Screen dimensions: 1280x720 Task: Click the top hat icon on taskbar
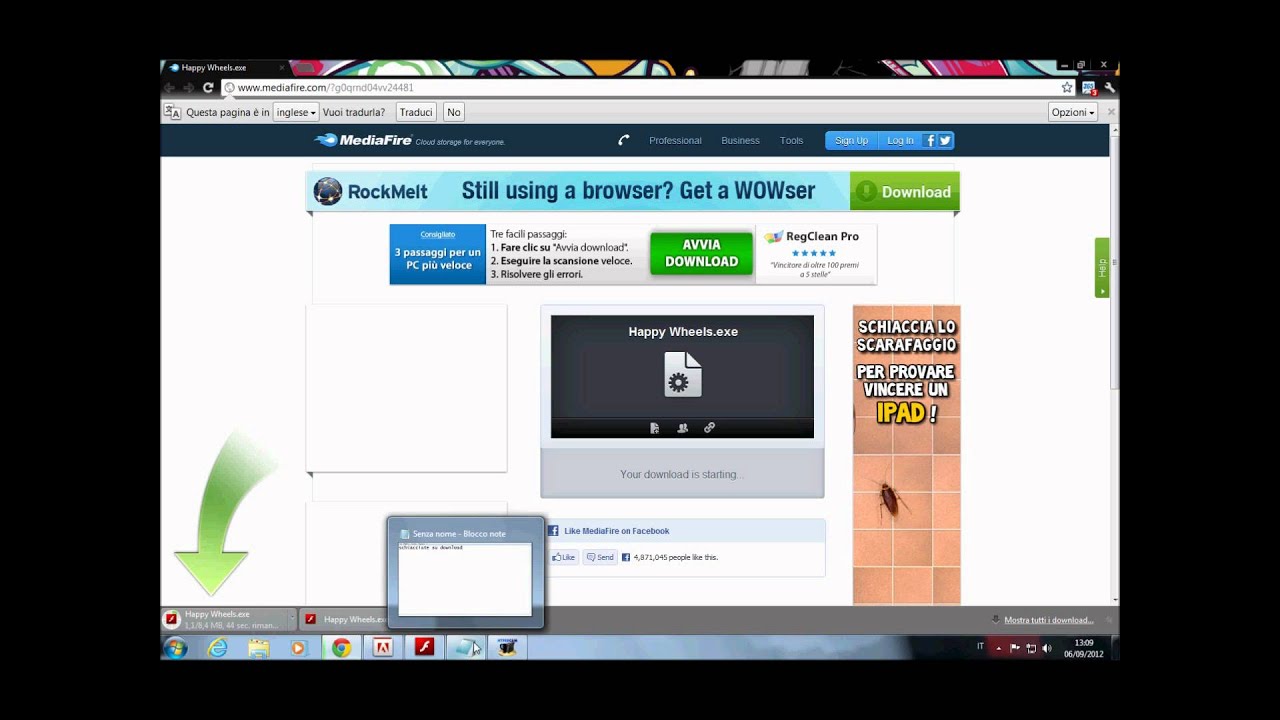507,648
